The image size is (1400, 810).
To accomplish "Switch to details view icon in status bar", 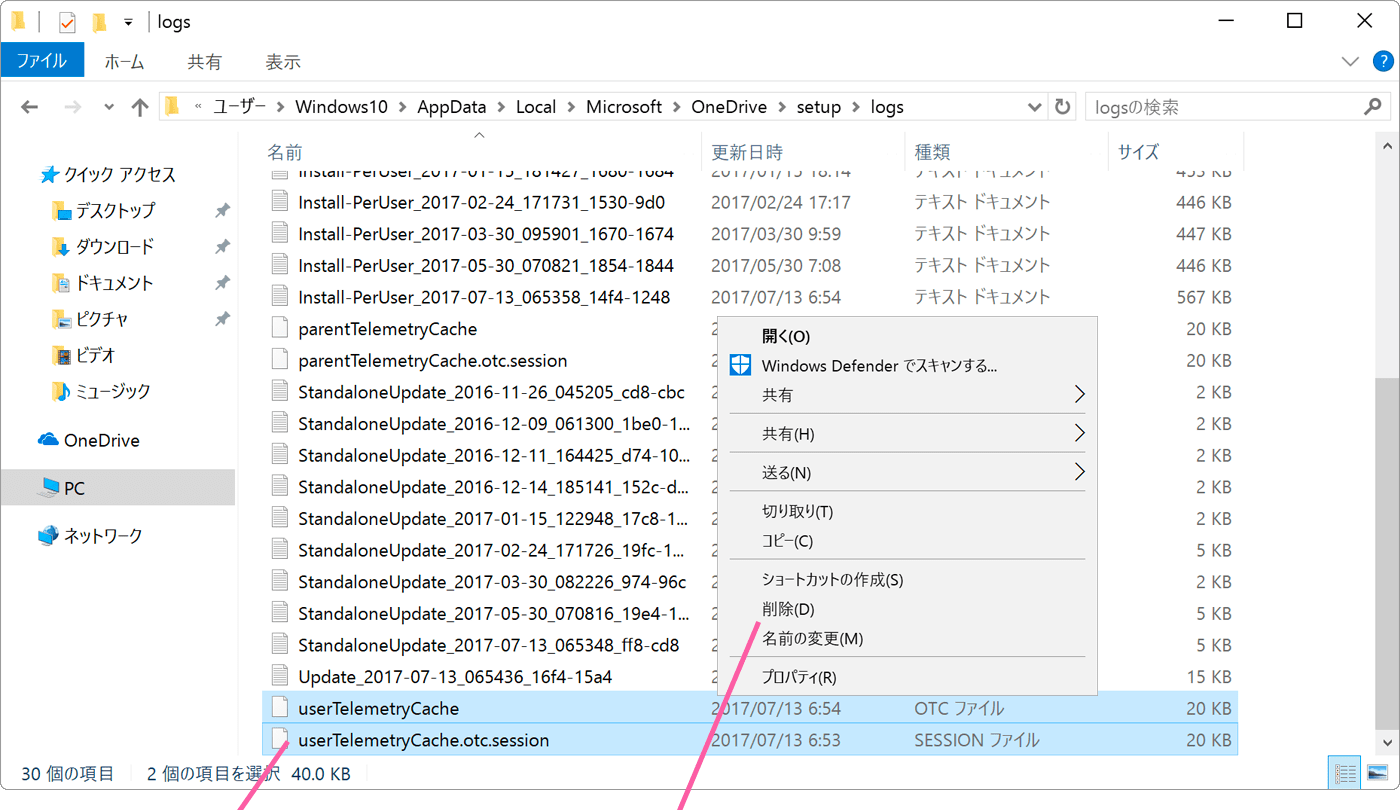I will tap(1346, 773).
